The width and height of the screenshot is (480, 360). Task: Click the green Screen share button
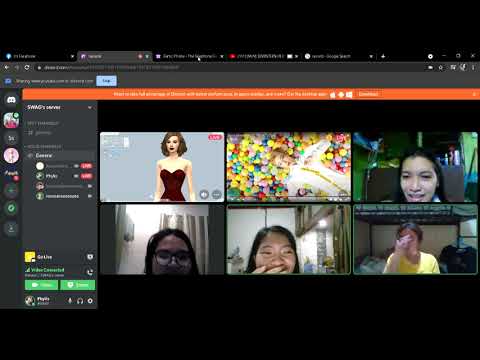pos(78,285)
